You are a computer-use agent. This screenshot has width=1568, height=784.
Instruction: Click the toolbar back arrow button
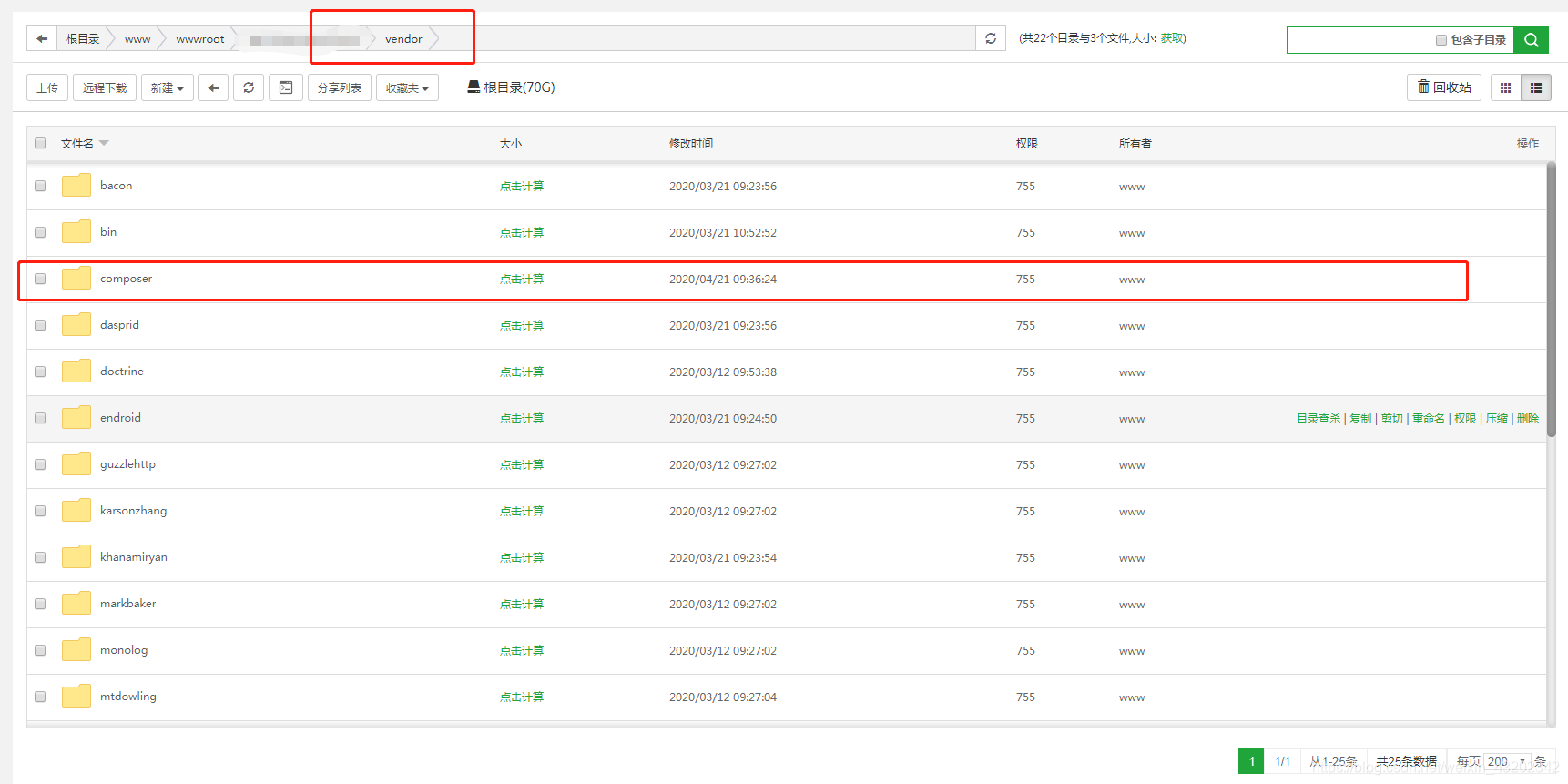point(213,87)
